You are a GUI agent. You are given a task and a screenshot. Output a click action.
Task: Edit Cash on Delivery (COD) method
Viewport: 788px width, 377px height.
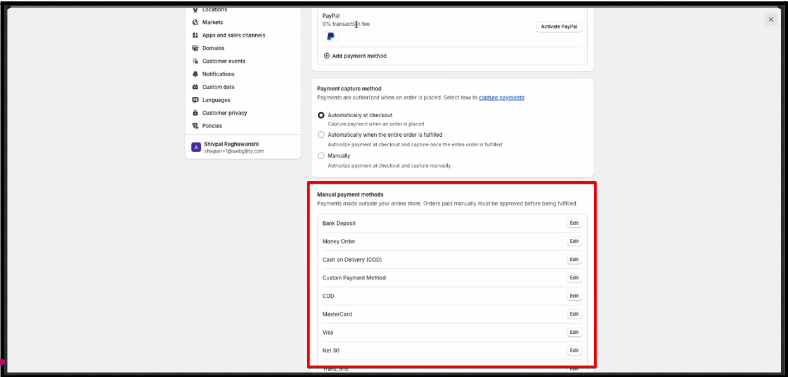click(574, 259)
